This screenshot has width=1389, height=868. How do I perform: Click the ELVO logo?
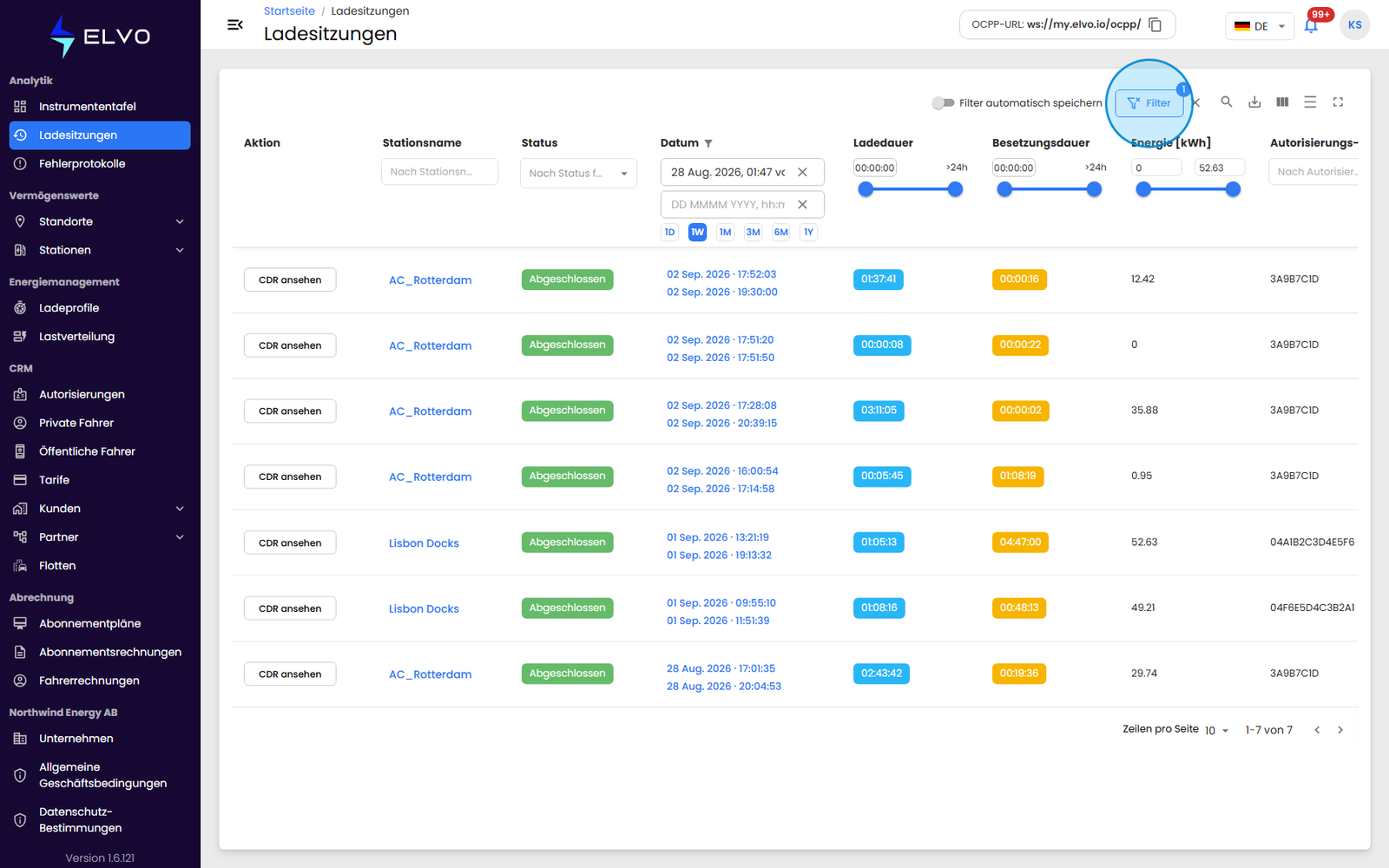point(100,36)
